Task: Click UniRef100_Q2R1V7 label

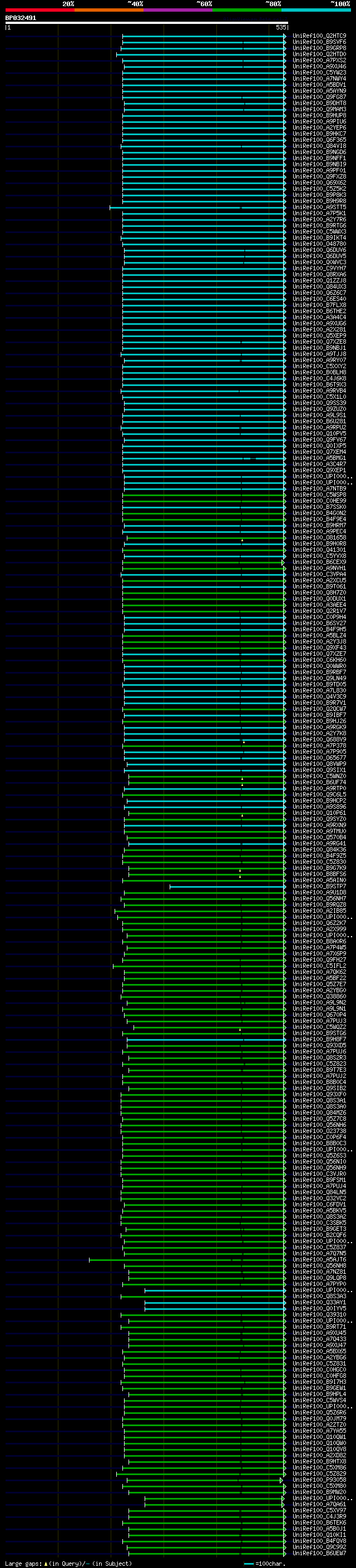Action: point(319,611)
